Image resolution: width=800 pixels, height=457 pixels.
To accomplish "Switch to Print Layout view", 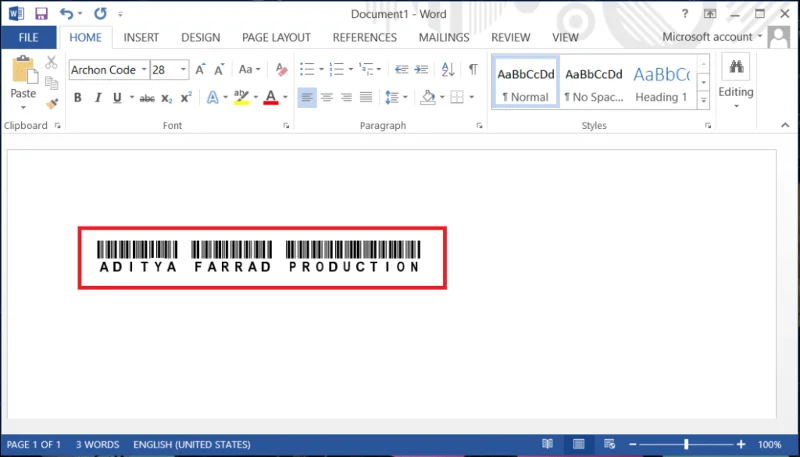I will pos(579,444).
